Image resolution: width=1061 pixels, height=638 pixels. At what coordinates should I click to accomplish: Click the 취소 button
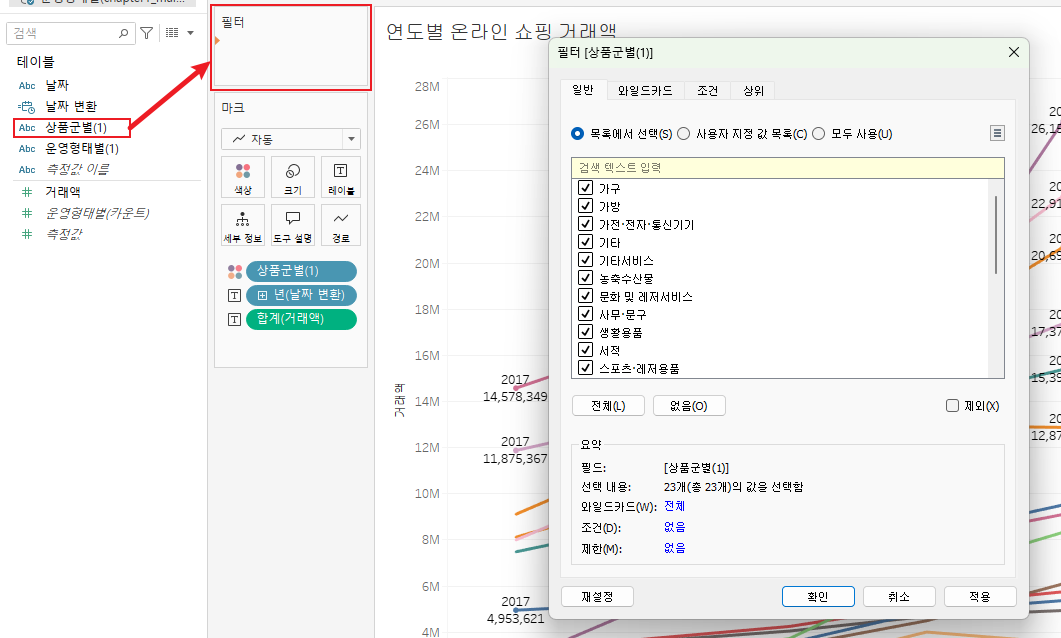(x=899, y=597)
